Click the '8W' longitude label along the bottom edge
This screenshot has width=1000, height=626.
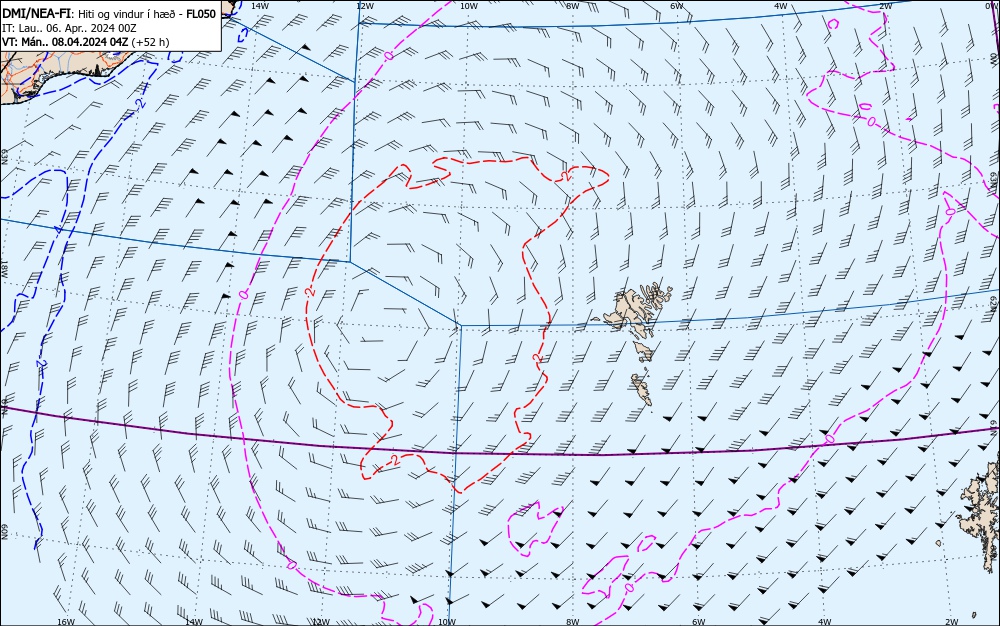tap(573, 622)
